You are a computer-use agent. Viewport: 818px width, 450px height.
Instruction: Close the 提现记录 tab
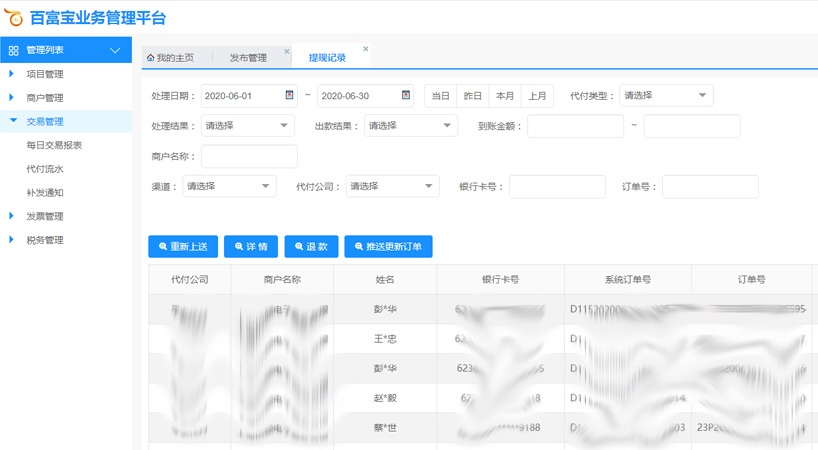tap(366, 49)
